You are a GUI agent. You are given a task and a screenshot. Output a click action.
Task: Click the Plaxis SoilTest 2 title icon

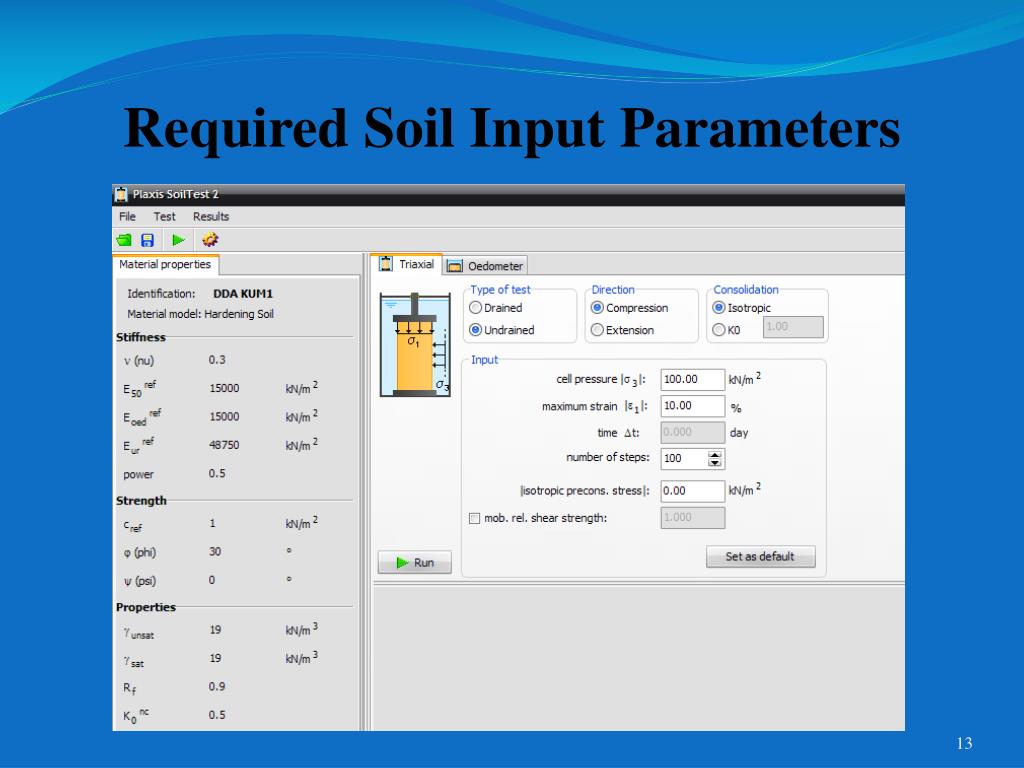pos(121,194)
